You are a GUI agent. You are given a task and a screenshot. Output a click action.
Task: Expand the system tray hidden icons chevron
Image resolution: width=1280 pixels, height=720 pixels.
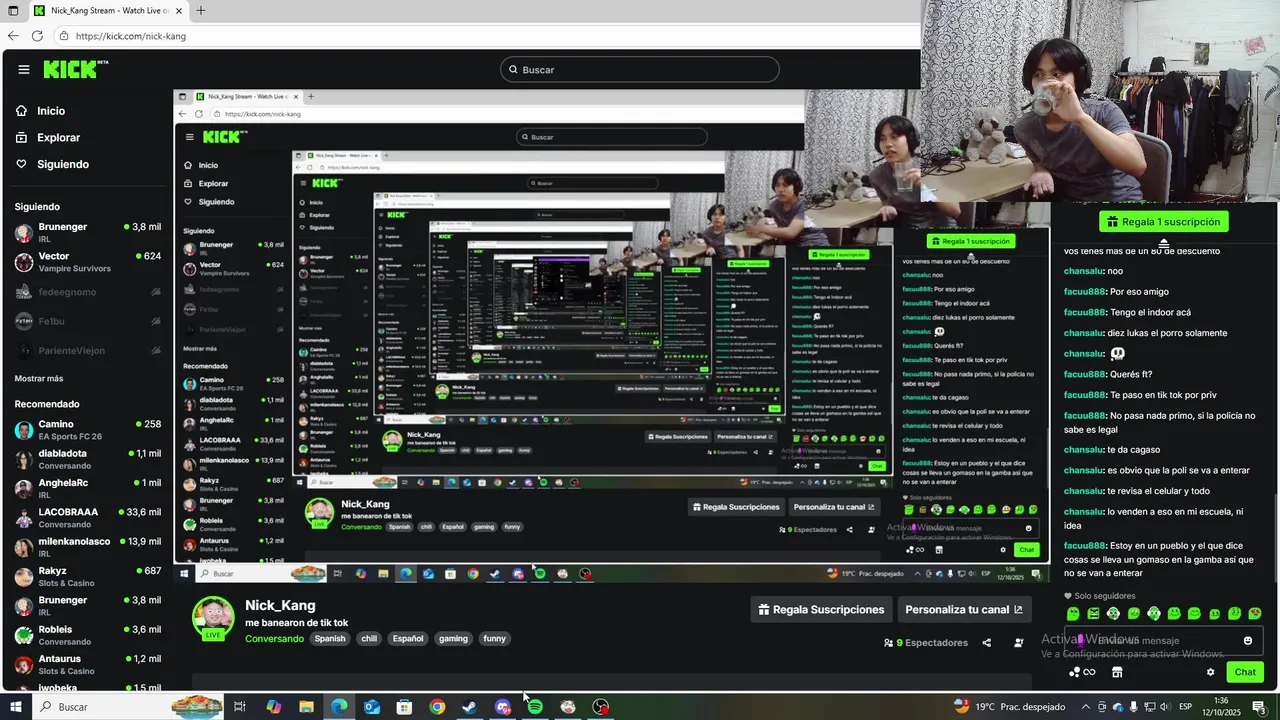(x=1084, y=707)
